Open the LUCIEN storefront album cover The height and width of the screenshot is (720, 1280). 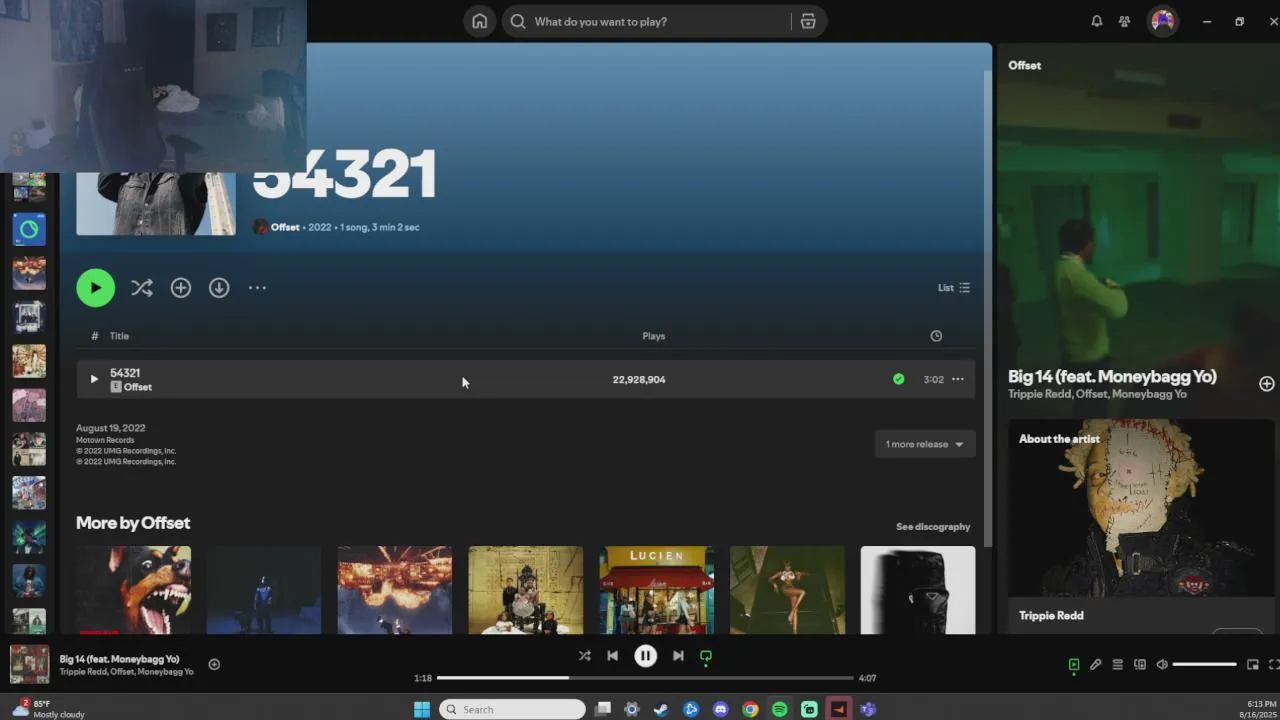pos(656,590)
